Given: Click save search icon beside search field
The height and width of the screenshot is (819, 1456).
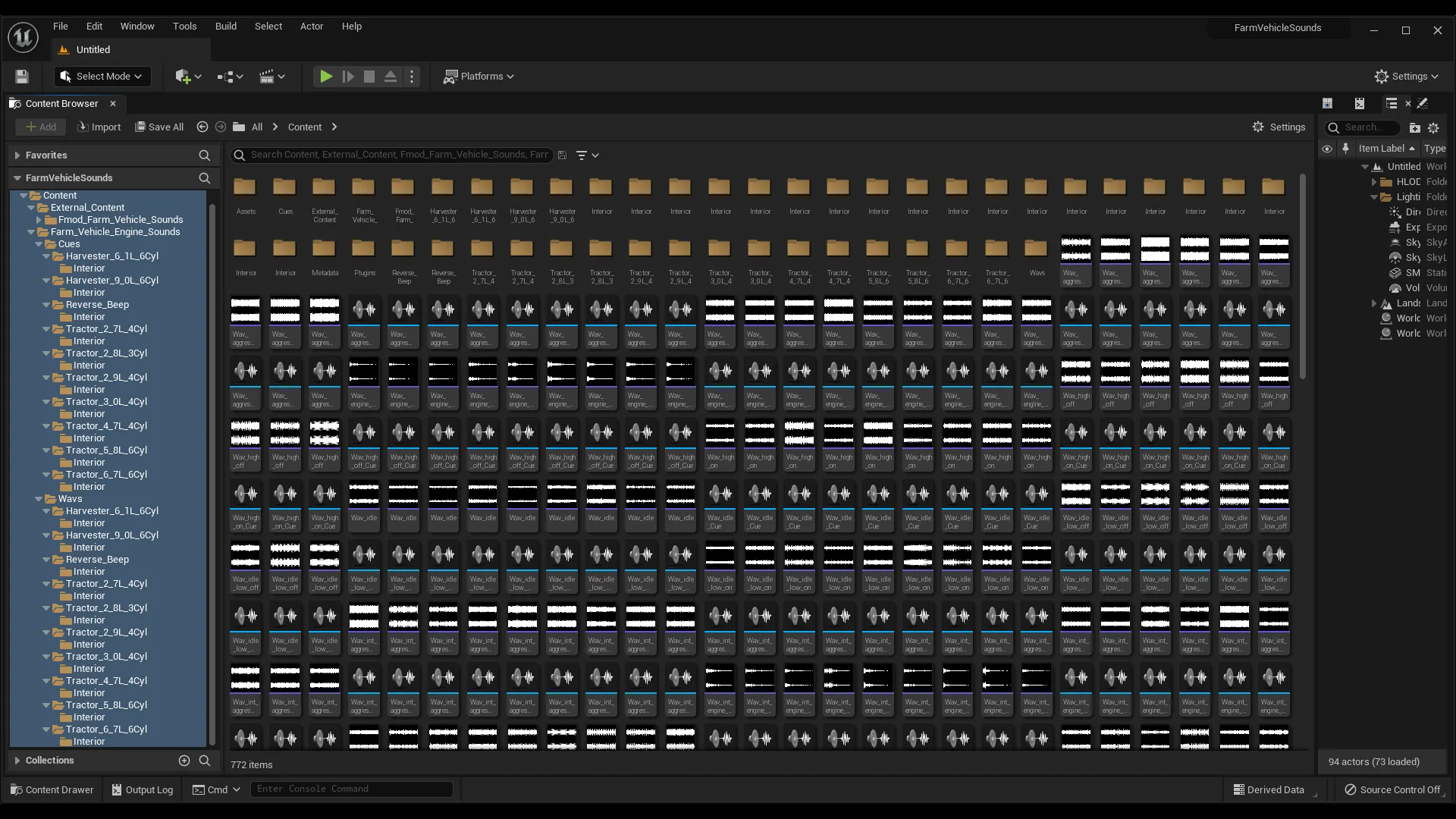Looking at the screenshot, I should click(562, 155).
